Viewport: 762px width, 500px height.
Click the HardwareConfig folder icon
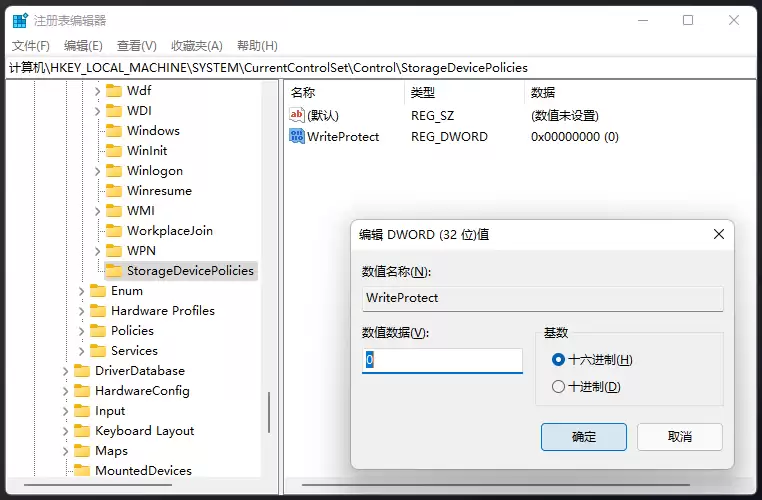[82, 391]
